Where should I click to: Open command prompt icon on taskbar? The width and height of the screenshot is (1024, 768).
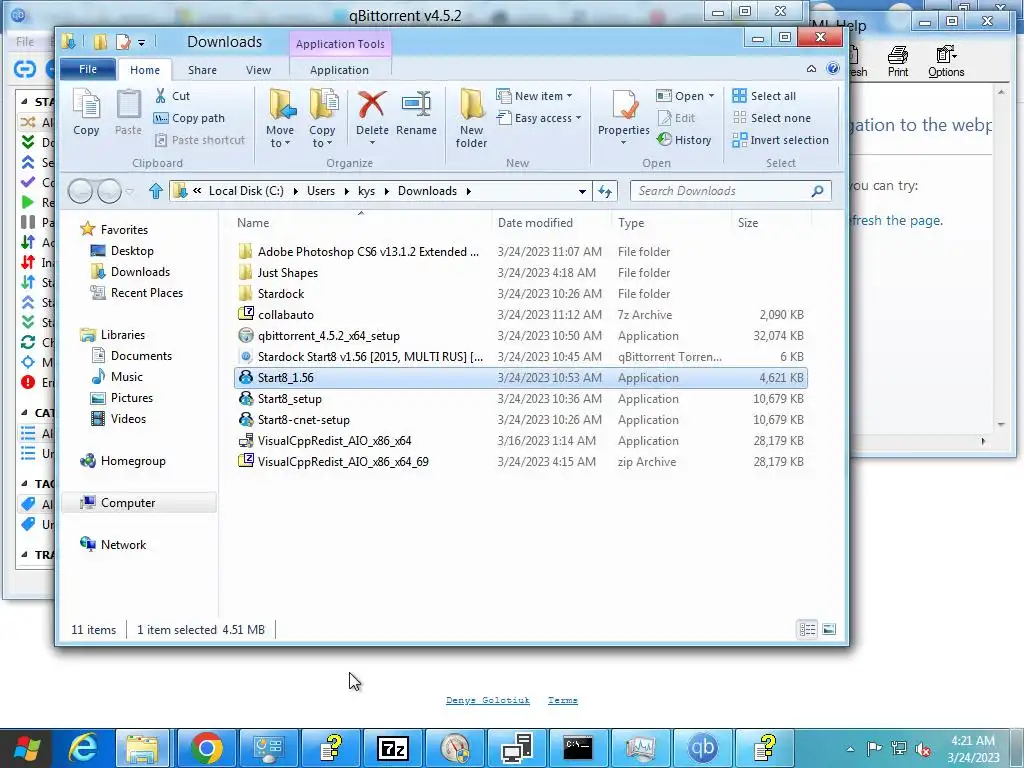point(579,747)
